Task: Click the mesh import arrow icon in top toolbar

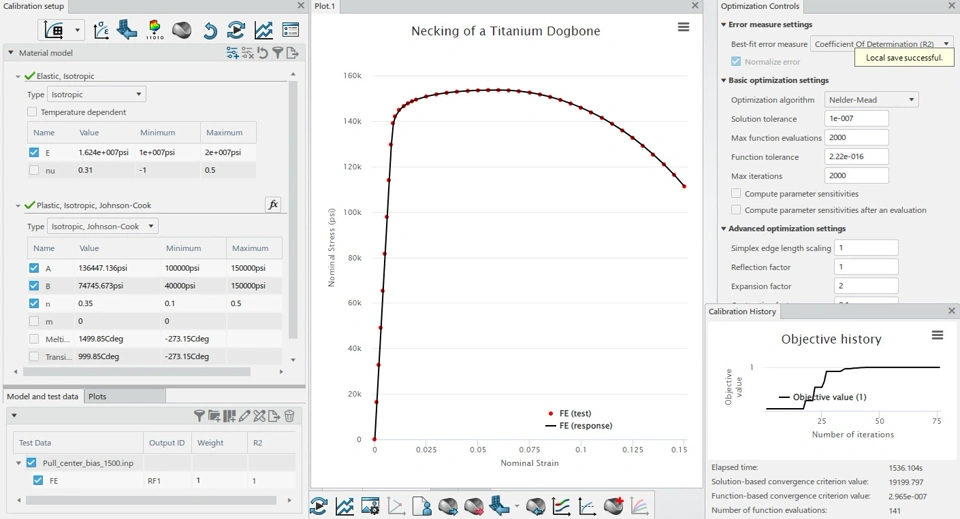Action: click(x=127, y=29)
